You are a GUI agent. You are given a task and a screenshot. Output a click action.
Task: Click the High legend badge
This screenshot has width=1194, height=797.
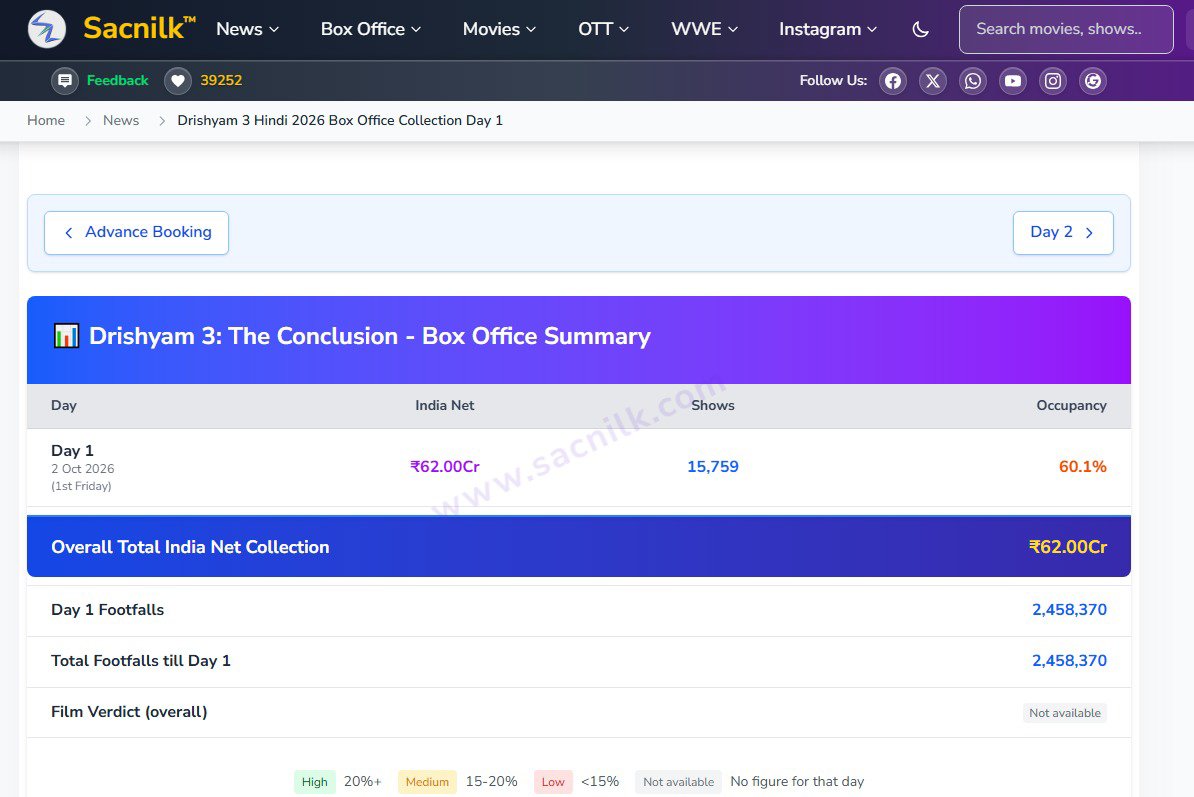click(314, 782)
